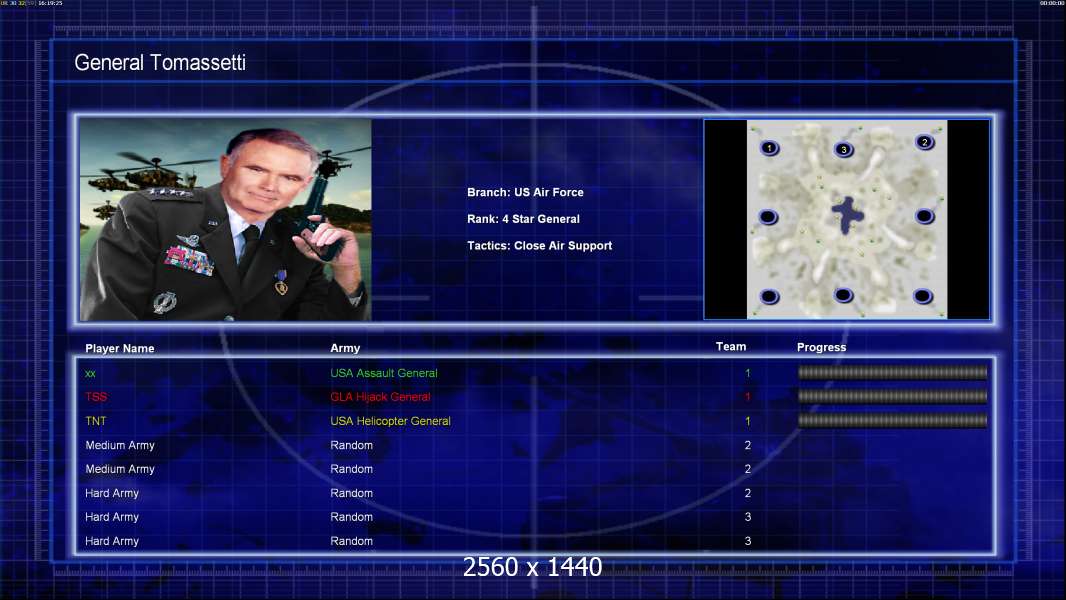The height and width of the screenshot is (600, 1066).
Task: Click the "General Tomassetti" title
Action: [160, 63]
